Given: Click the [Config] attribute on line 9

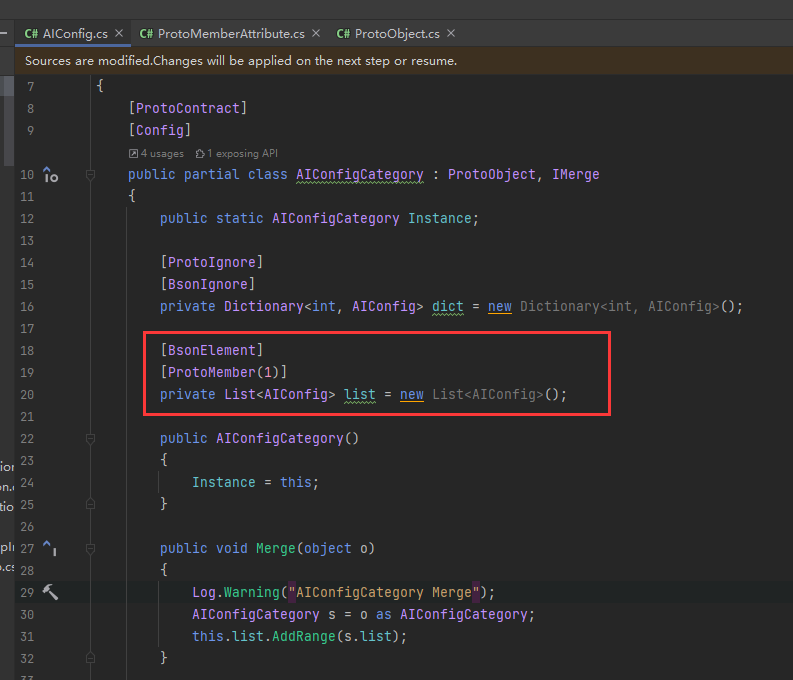Looking at the screenshot, I should pos(160,130).
